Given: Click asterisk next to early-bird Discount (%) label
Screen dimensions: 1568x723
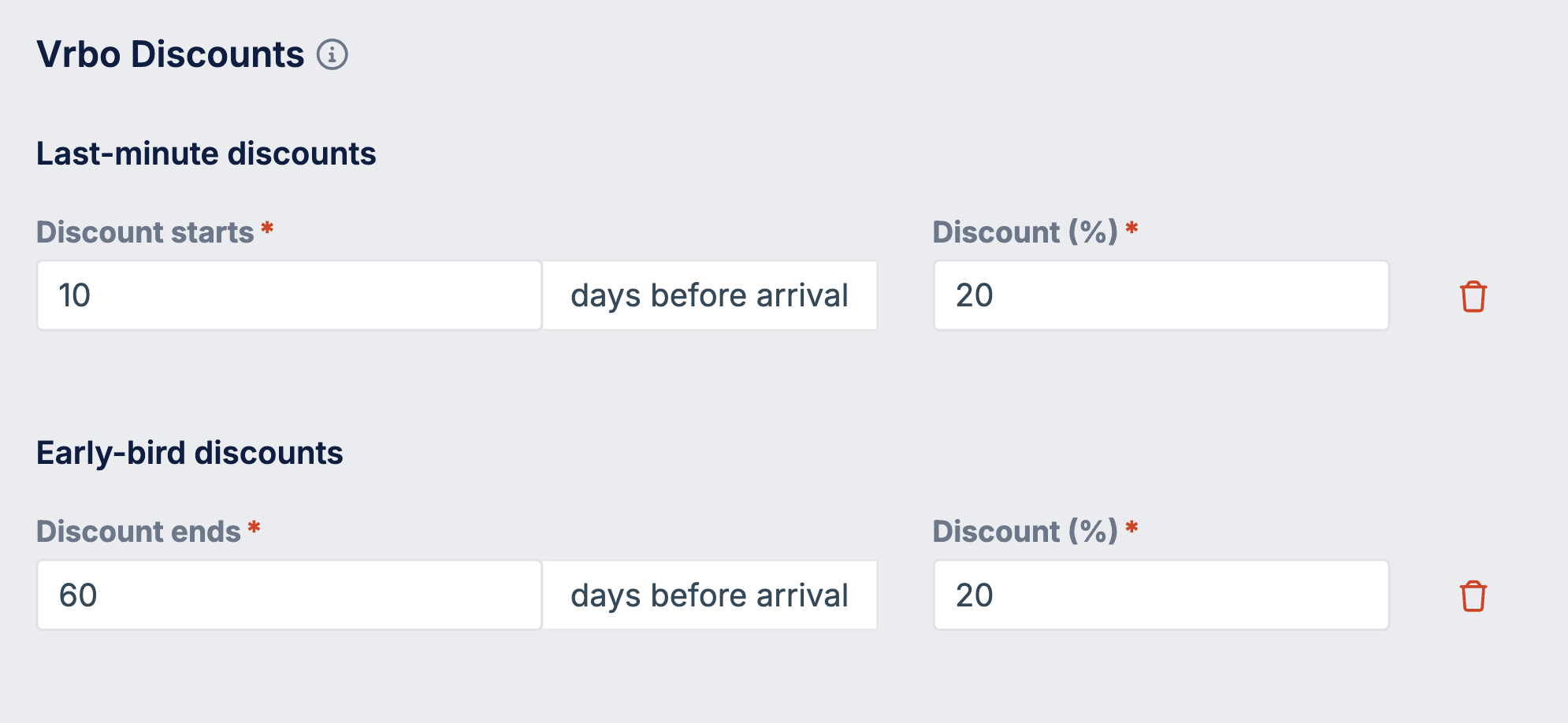Looking at the screenshot, I should (1131, 528).
